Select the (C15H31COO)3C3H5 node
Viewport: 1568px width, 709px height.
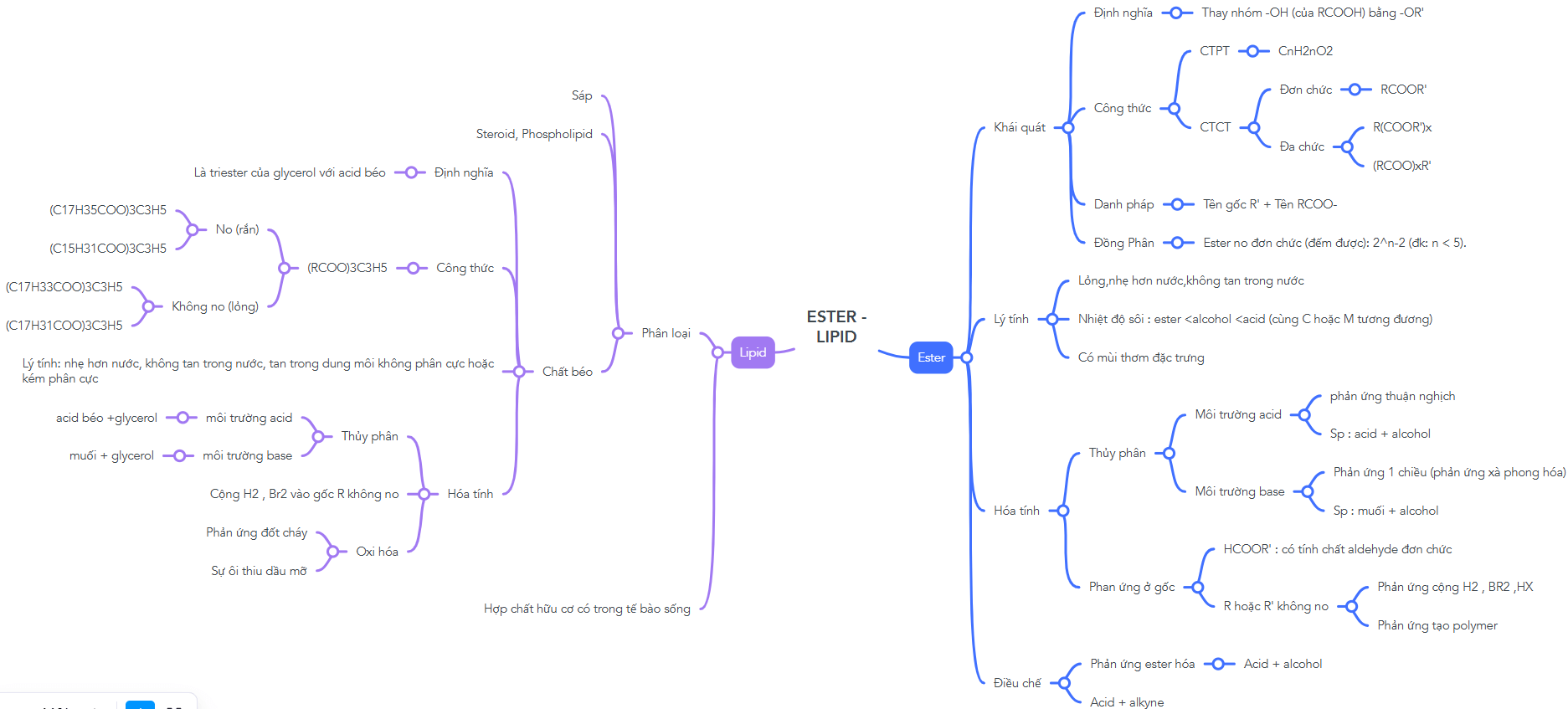tap(108, 249)
